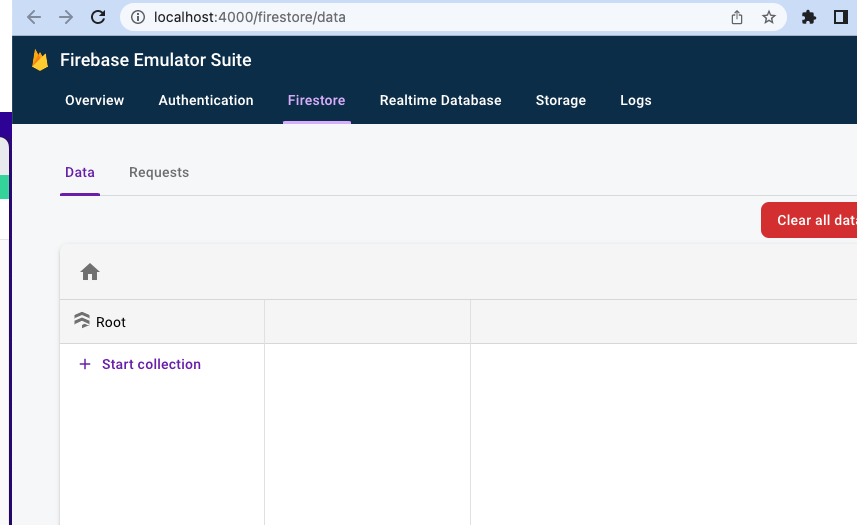Click the Firebase Emulator Suite title
857x525 pixels.
click(x=156, y=60)
